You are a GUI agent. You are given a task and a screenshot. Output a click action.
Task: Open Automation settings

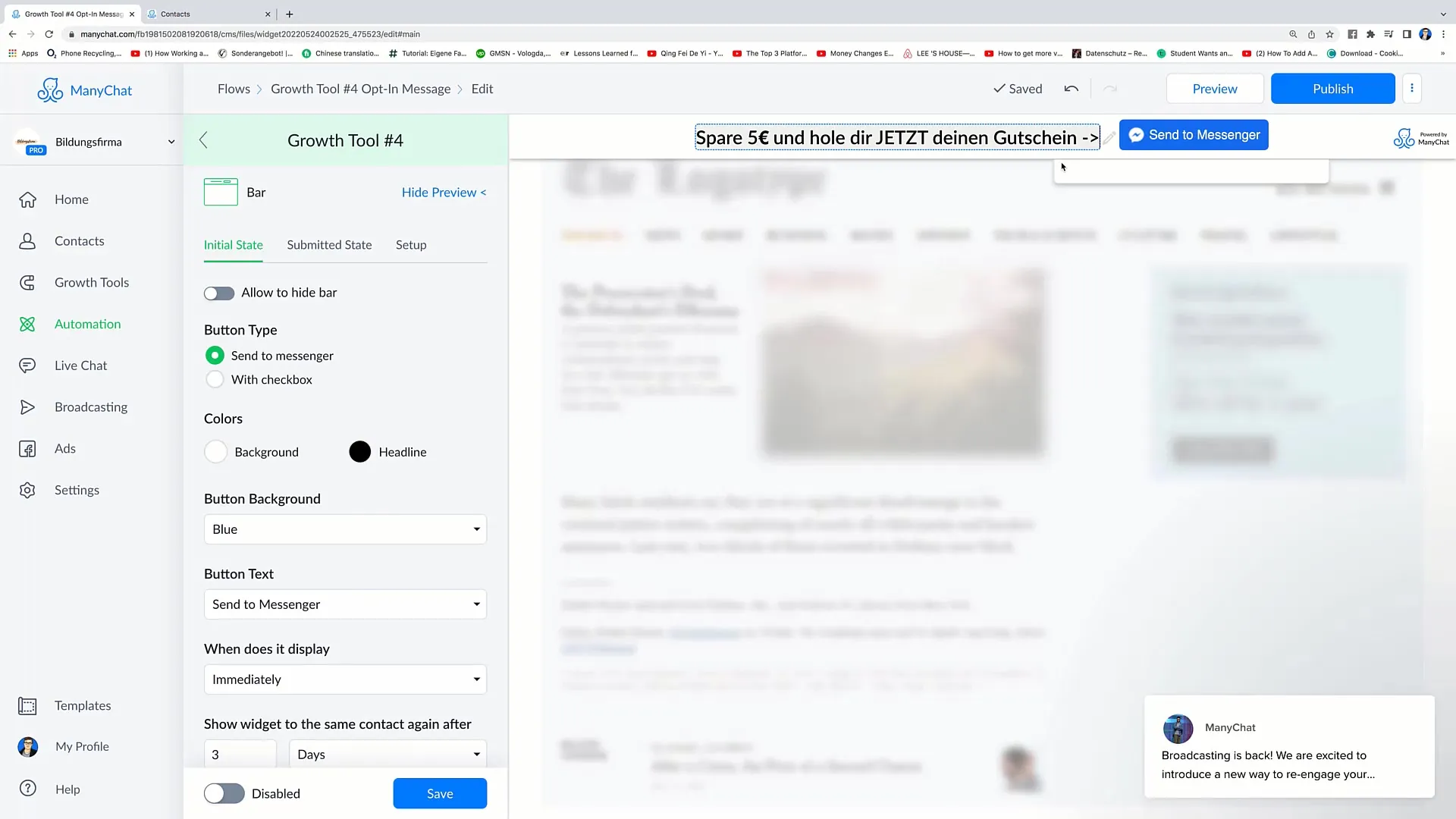[x=87, y=323]
